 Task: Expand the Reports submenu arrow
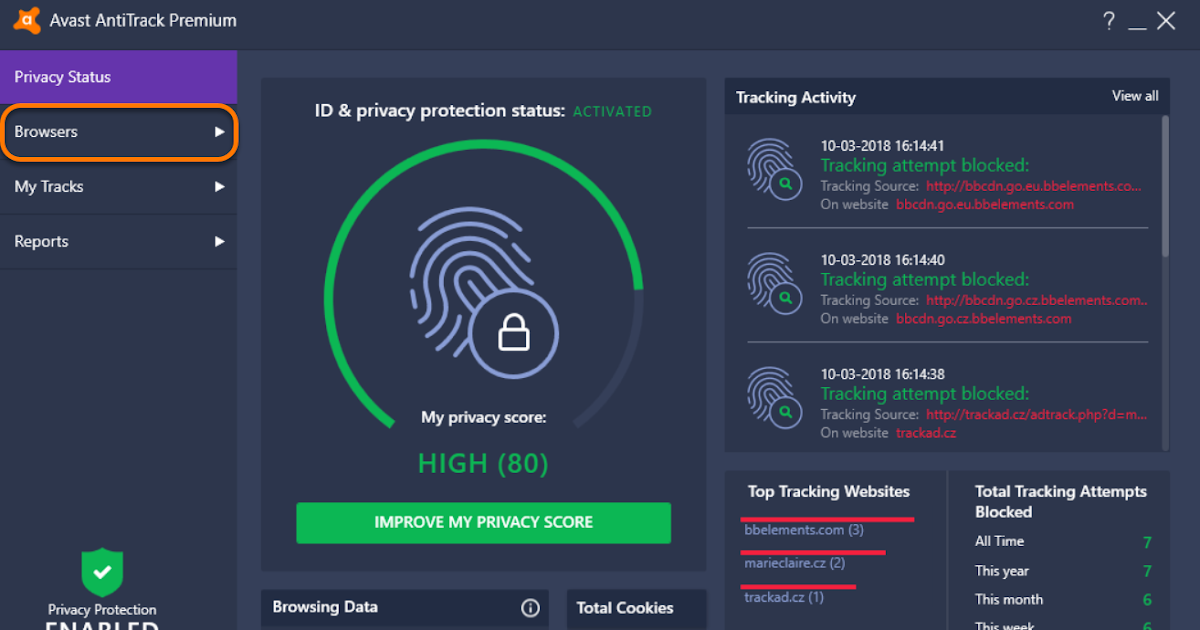(x=219, y=242)
